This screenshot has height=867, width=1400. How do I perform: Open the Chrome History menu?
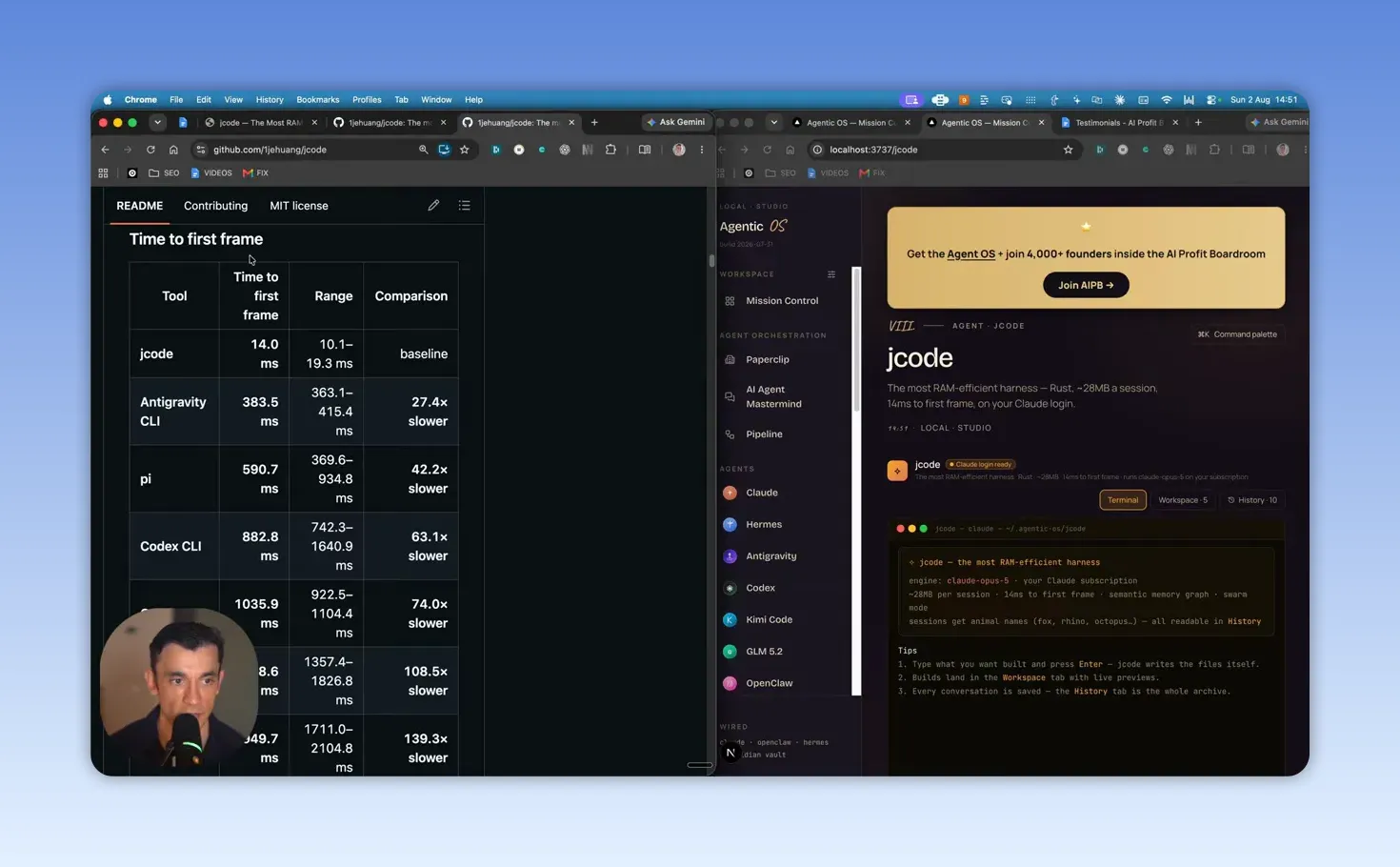(x=270, y=99)
